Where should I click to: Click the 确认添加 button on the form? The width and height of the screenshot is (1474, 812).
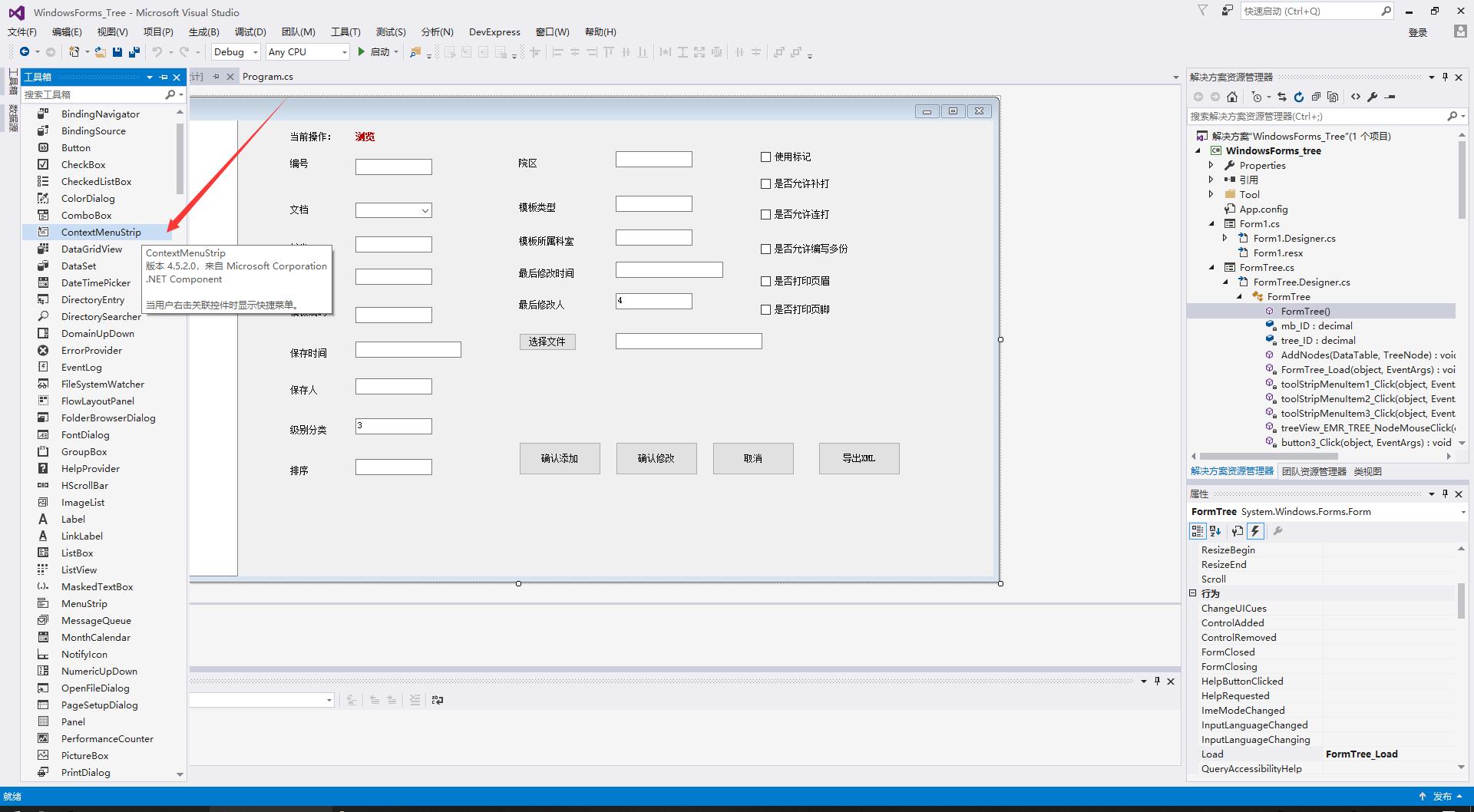pos(560,458)
